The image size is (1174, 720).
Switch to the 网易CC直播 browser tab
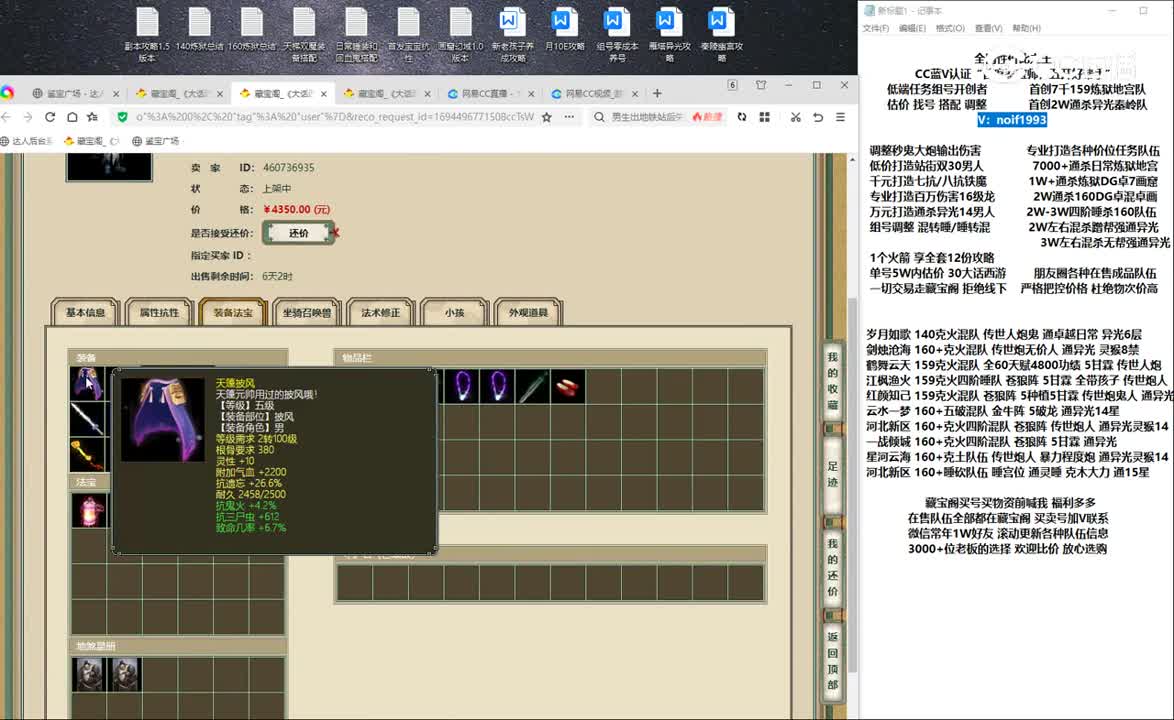tap(490, 94)
